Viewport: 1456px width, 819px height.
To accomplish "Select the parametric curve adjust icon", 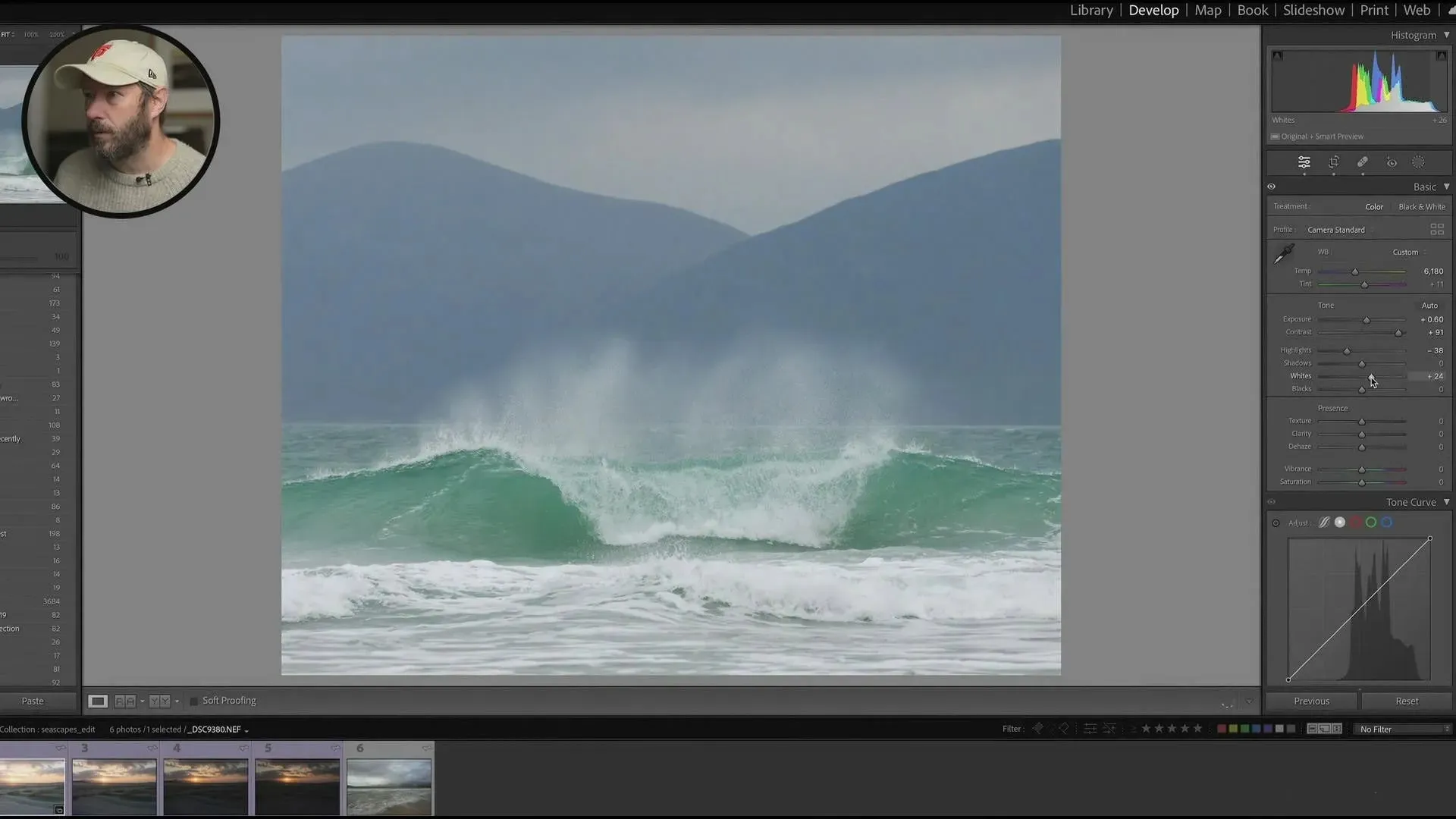I will coord(1324,522).
